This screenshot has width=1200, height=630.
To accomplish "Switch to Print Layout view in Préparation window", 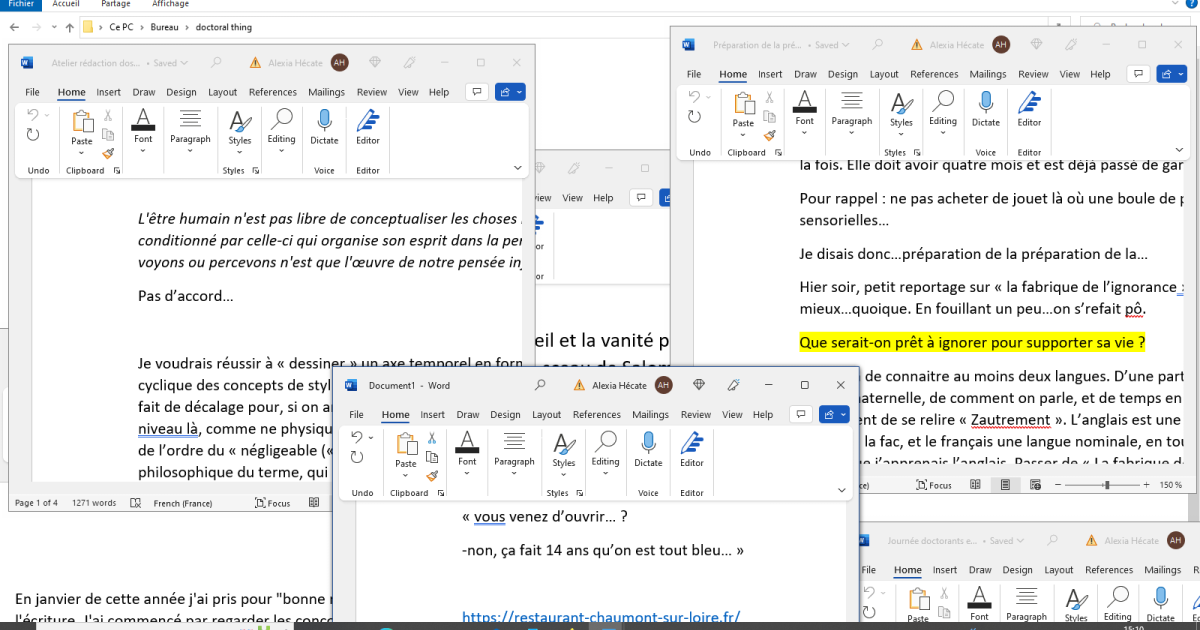I will (x=1007, y=485).
